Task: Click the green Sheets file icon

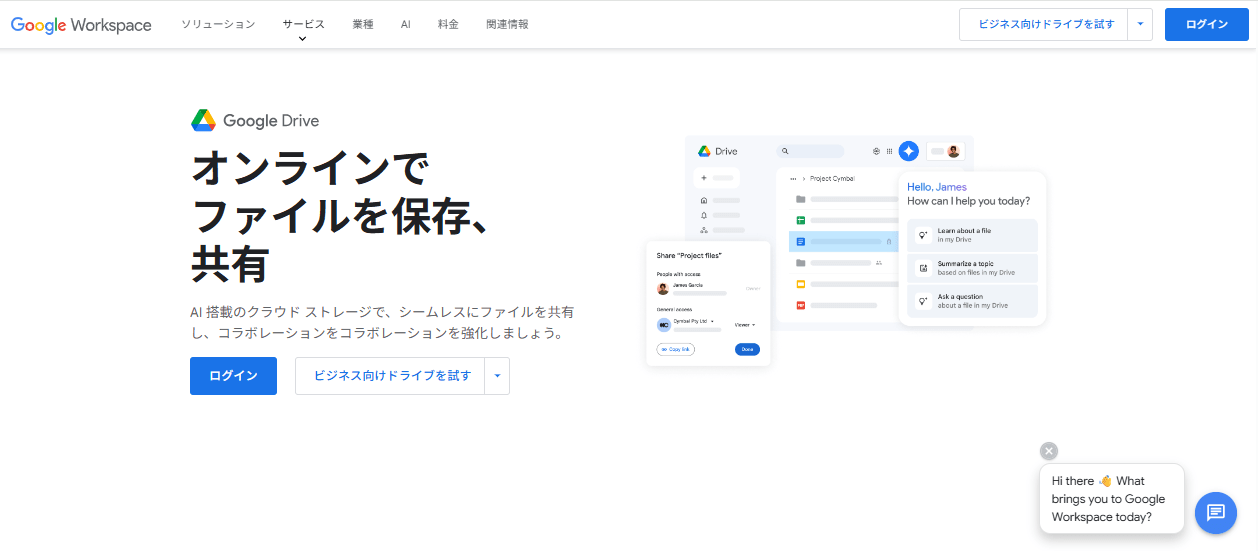Action: click(800, 220)
